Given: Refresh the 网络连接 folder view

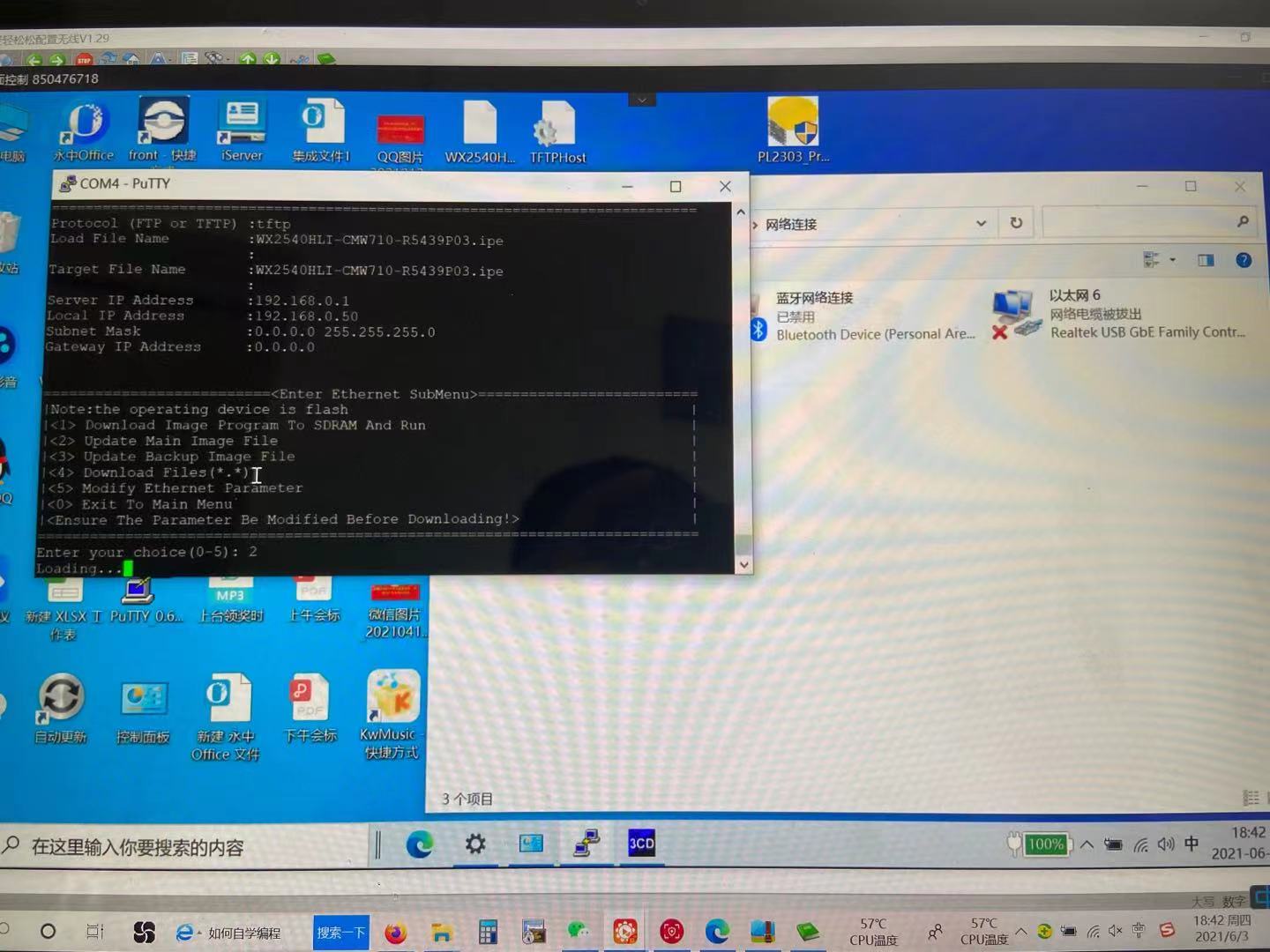Looking at the screenshot, I should point(1016,223).
